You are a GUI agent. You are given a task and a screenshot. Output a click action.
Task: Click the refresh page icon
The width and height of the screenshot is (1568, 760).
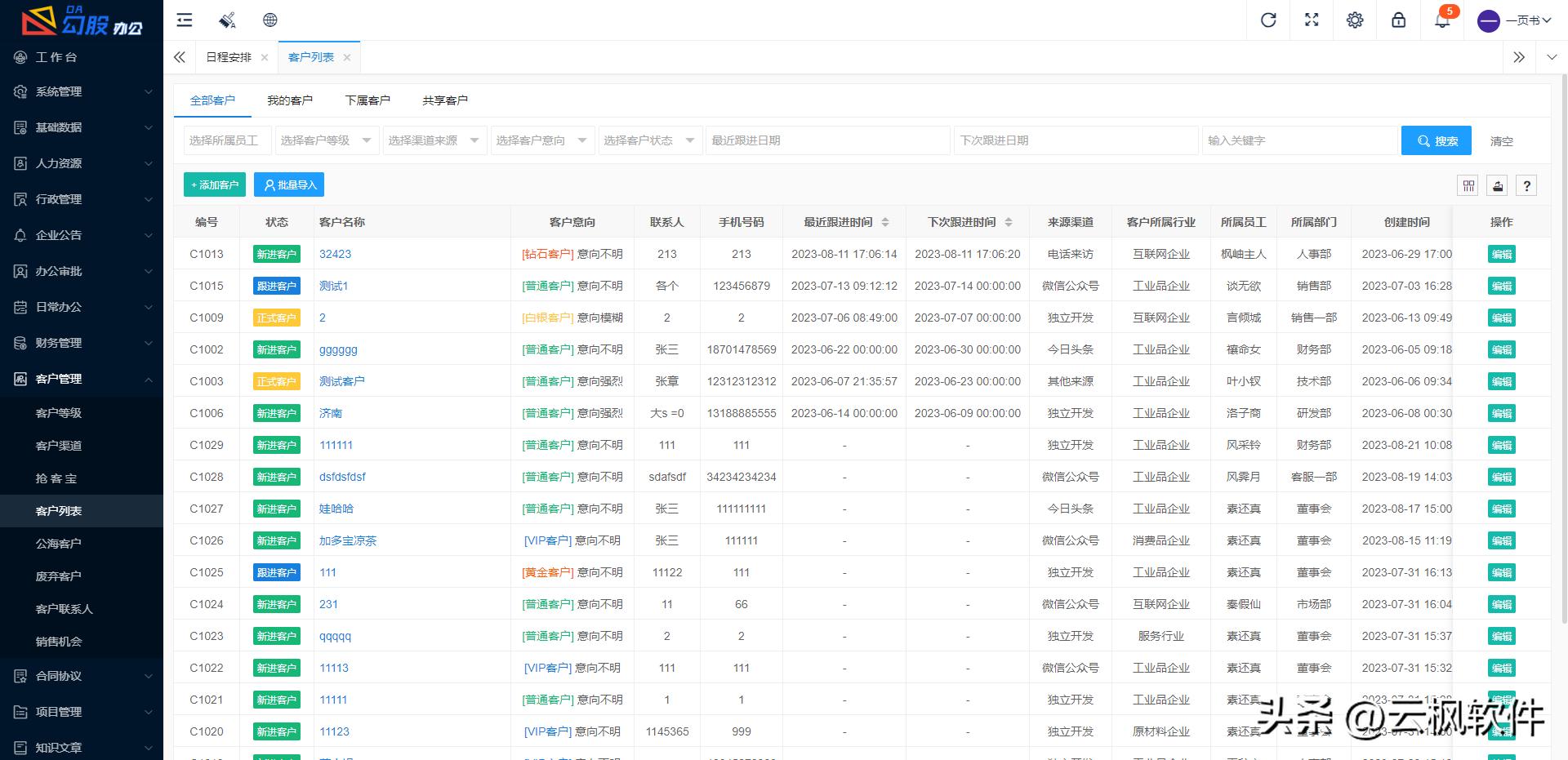tap(1267, 20)
